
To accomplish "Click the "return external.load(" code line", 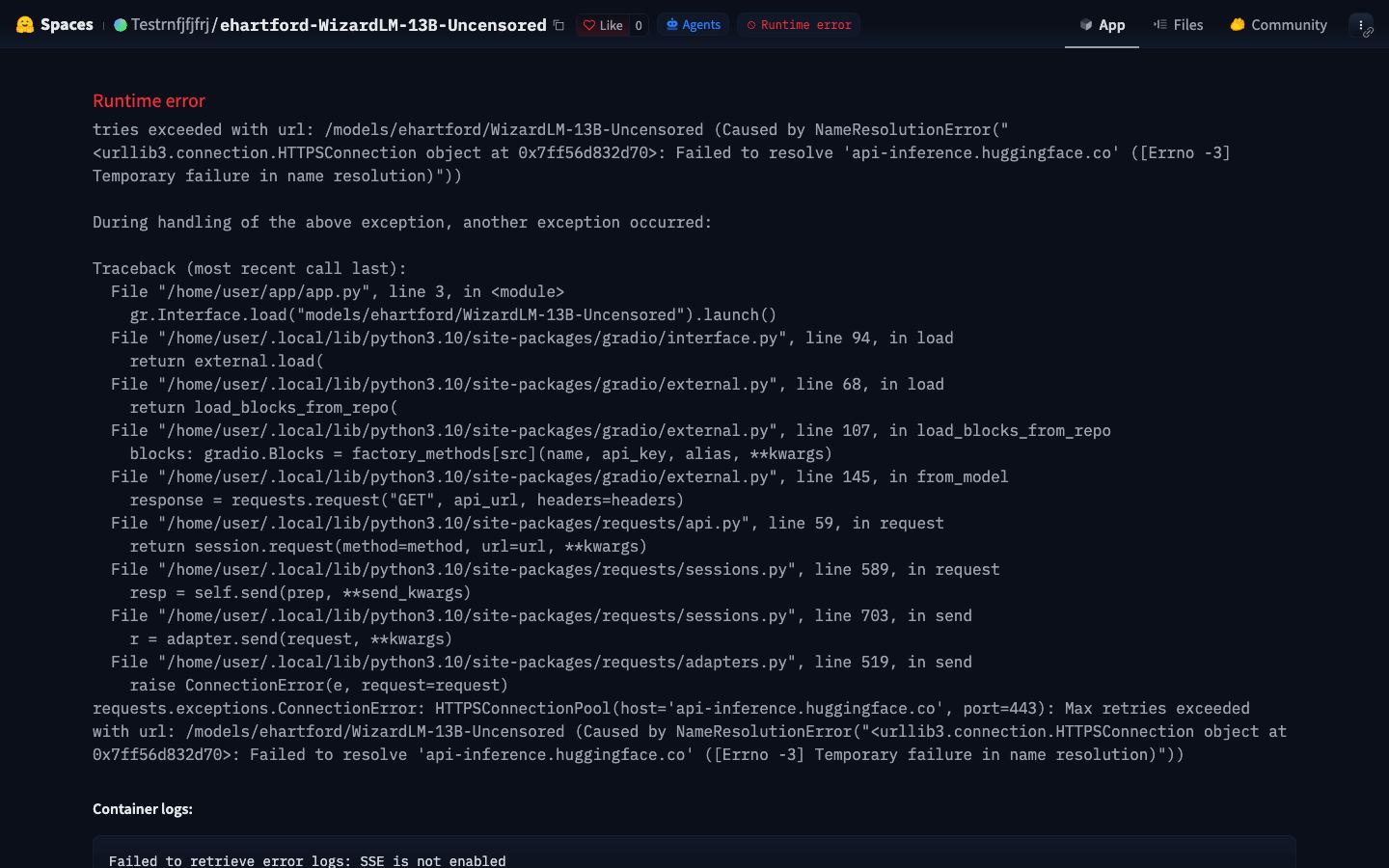I will coord(228,361).
